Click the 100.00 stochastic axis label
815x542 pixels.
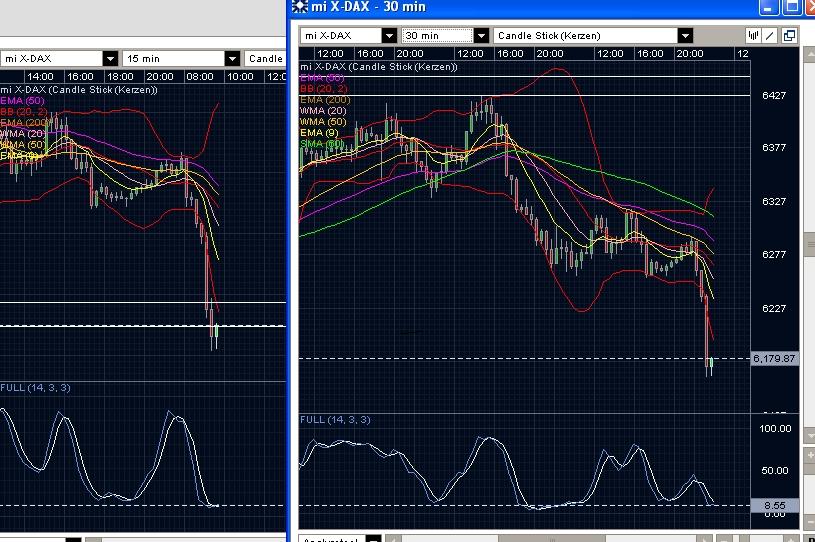(775, 428)
